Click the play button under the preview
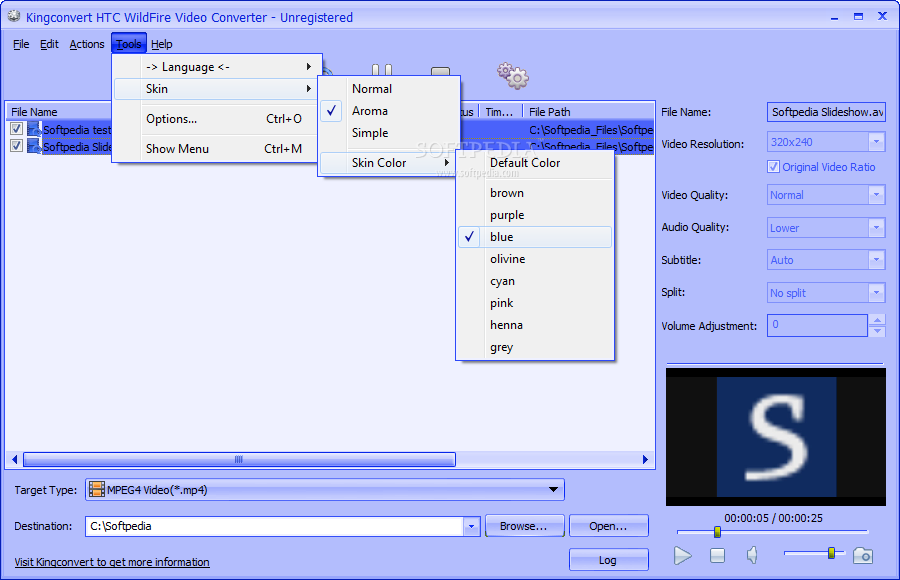This screenshot has height=580, width=900. point(682,555)
